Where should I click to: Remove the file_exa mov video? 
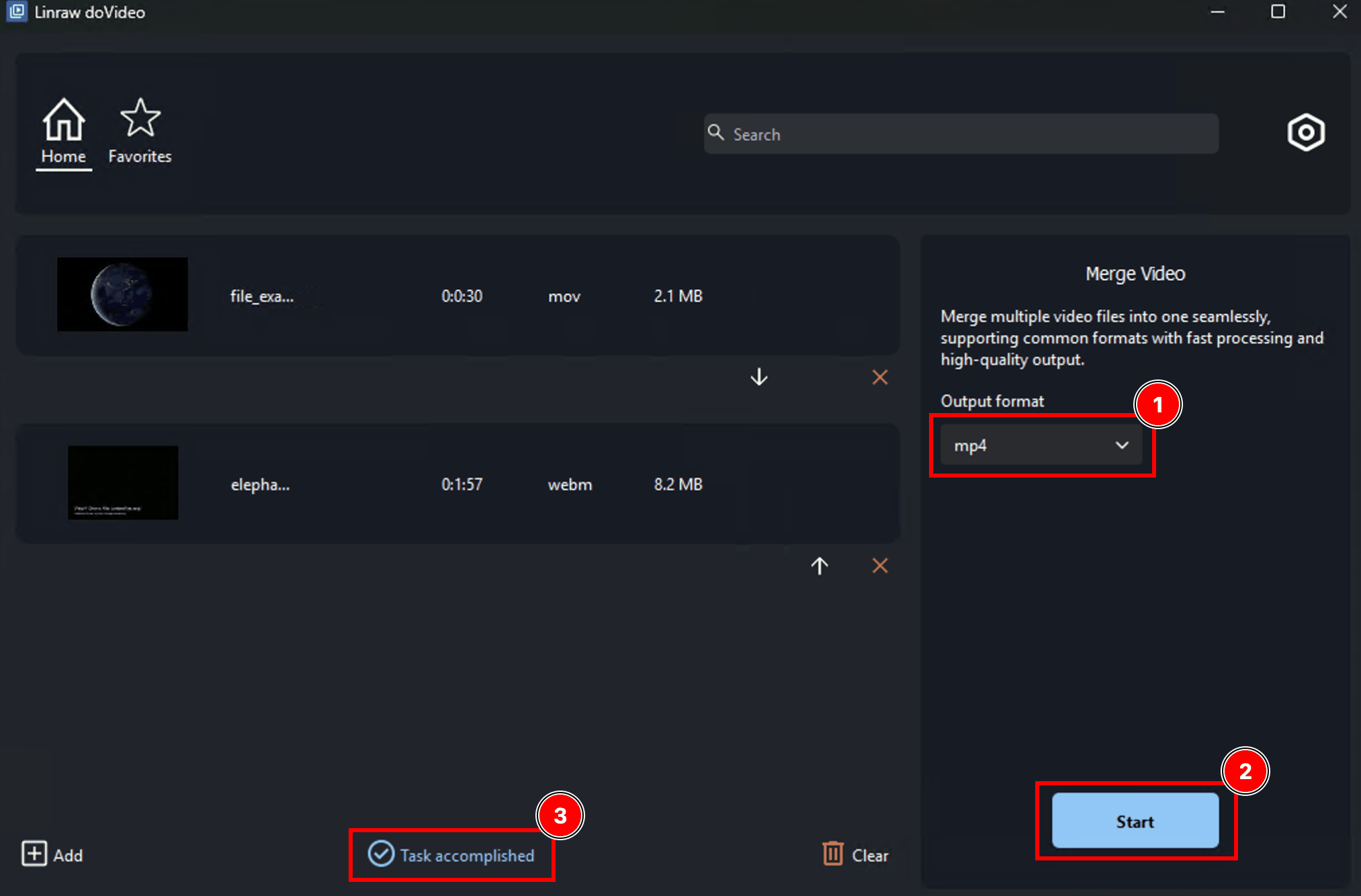[x=880, y=377]
